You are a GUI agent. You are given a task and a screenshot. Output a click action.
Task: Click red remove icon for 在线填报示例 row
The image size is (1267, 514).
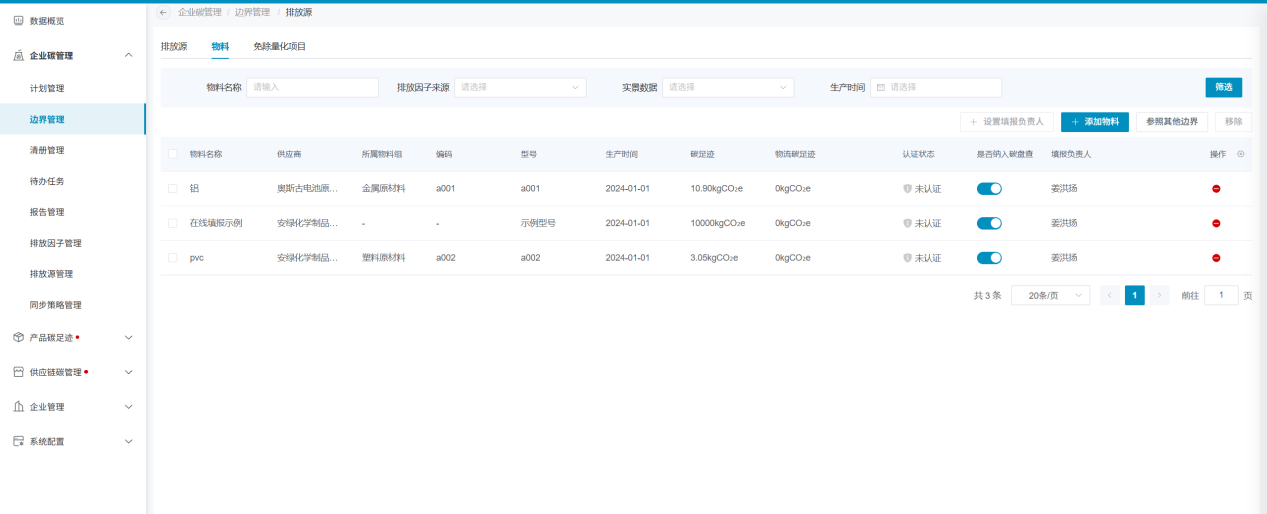(x=1216, y=223)
